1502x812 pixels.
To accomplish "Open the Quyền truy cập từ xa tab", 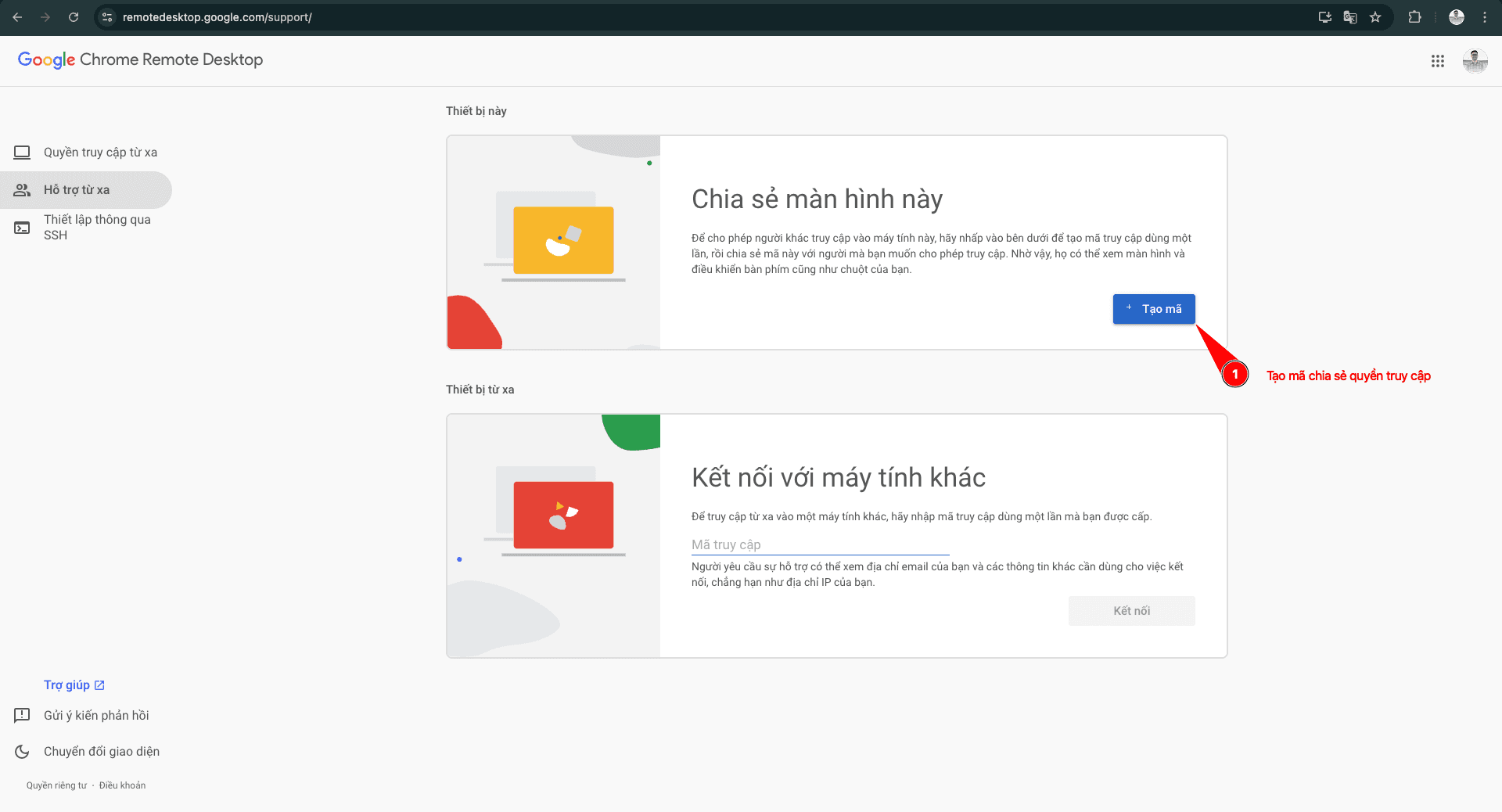I will [100, 153].
